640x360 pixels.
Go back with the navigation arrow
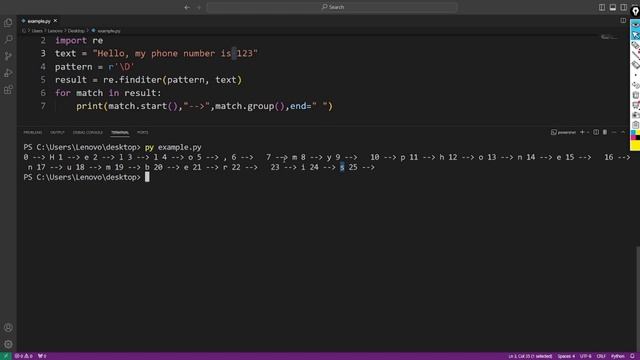click(187, 7)
